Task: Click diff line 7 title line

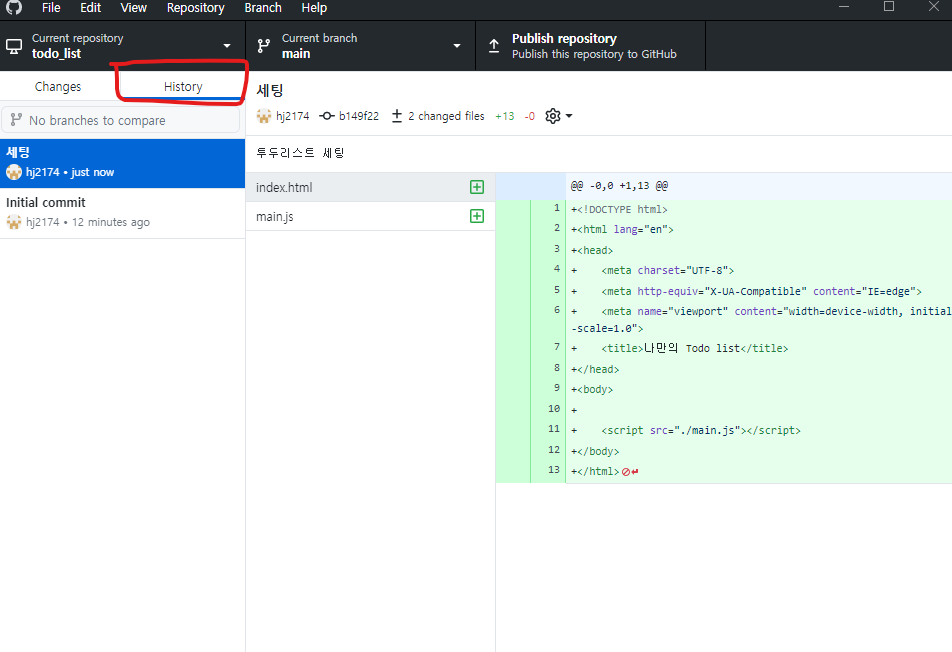Action: 680,348
